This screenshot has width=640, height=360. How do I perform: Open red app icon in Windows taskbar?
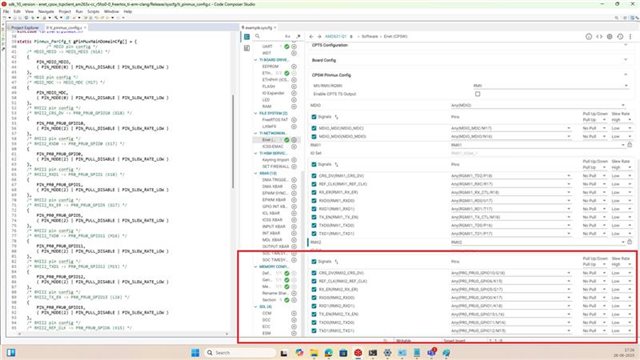[358, 353]
